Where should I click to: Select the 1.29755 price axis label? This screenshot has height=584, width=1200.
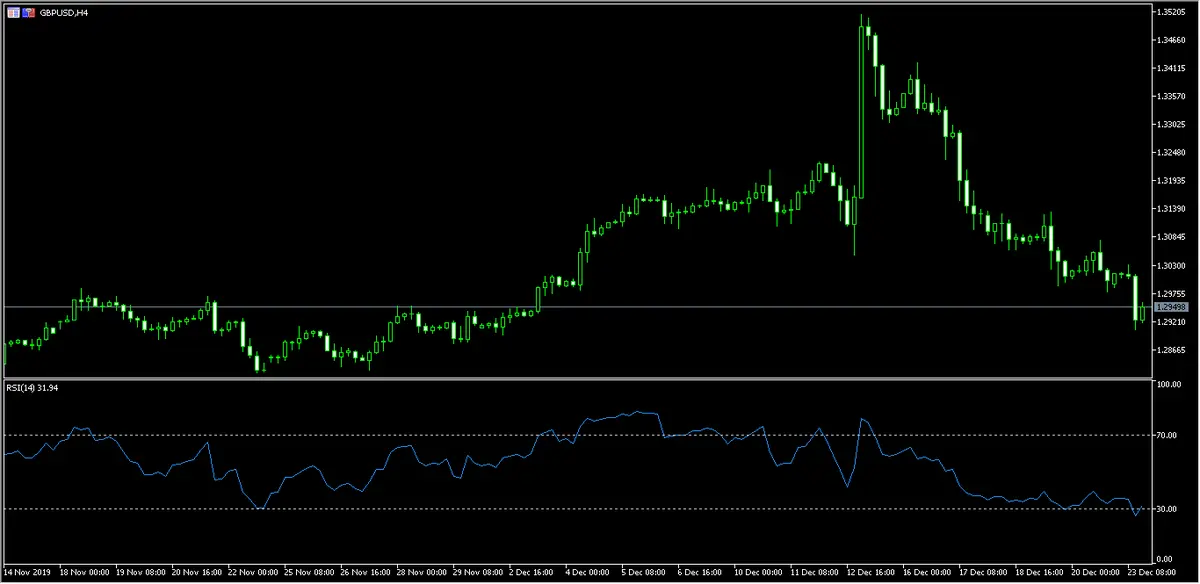coord(1170,293)
